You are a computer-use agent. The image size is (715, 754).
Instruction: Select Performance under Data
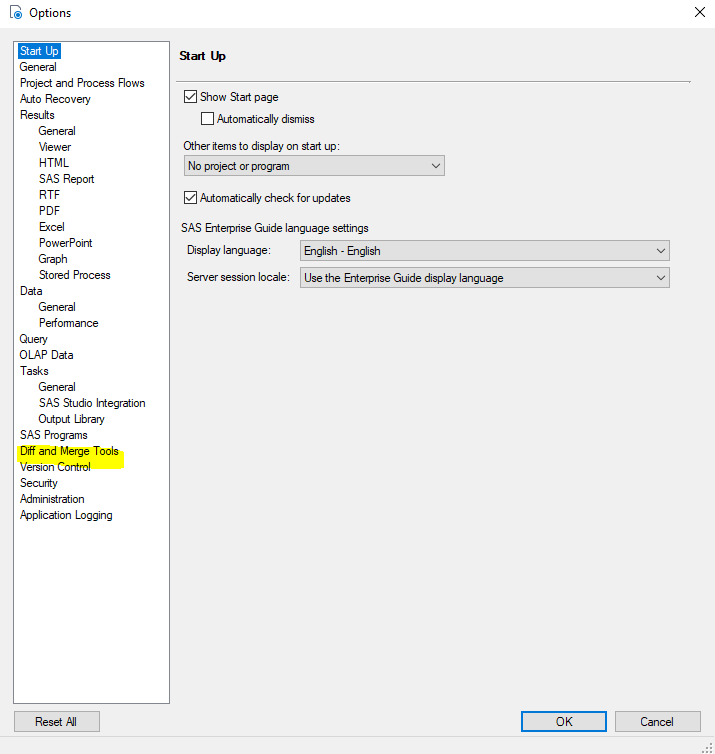[x=69, y=323]
